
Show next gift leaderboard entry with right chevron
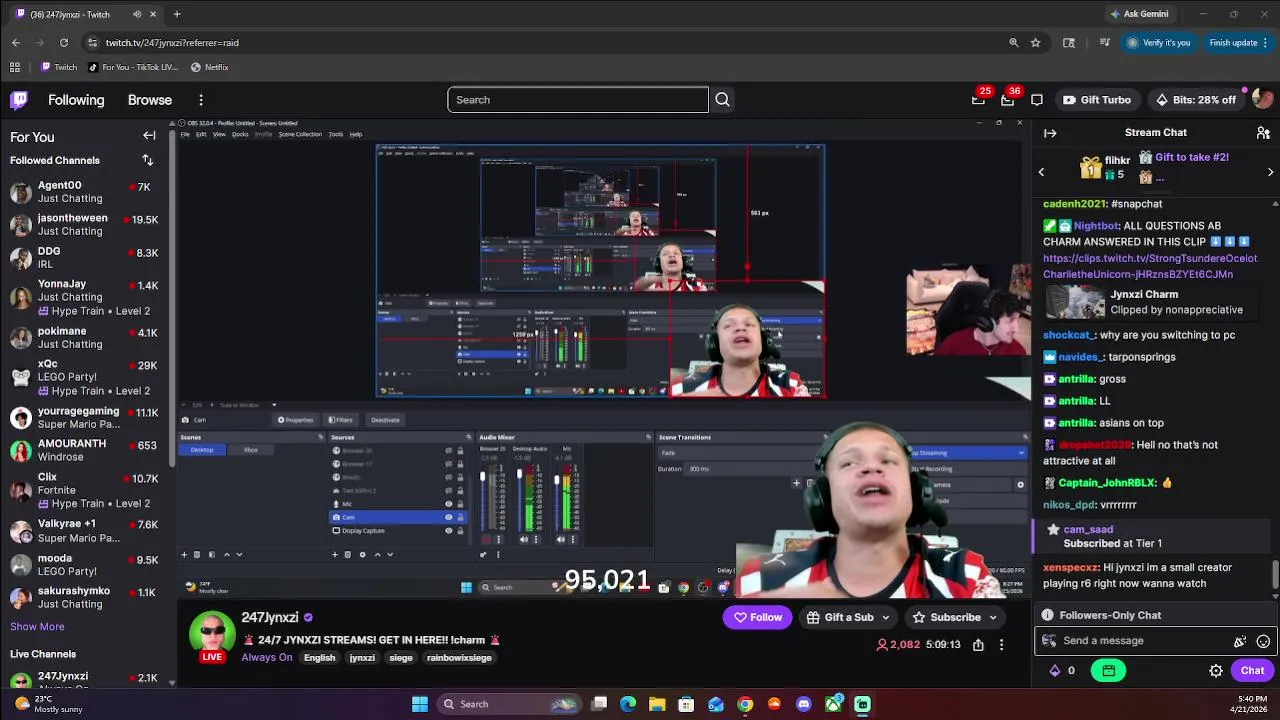[x=1270, y=172]
